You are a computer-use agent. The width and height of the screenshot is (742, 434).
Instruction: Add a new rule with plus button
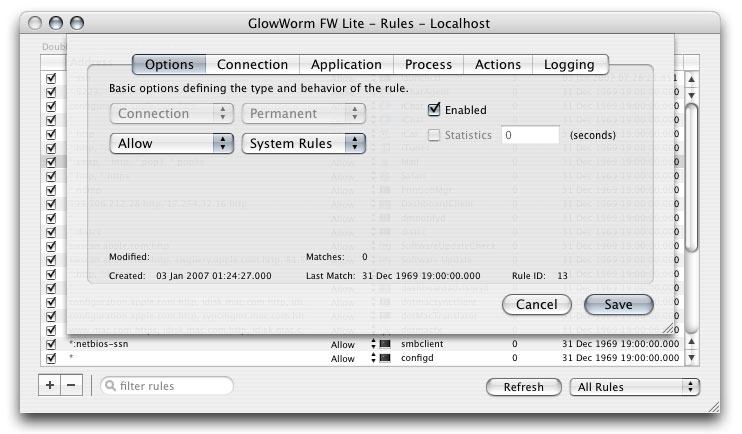[50, 385]
